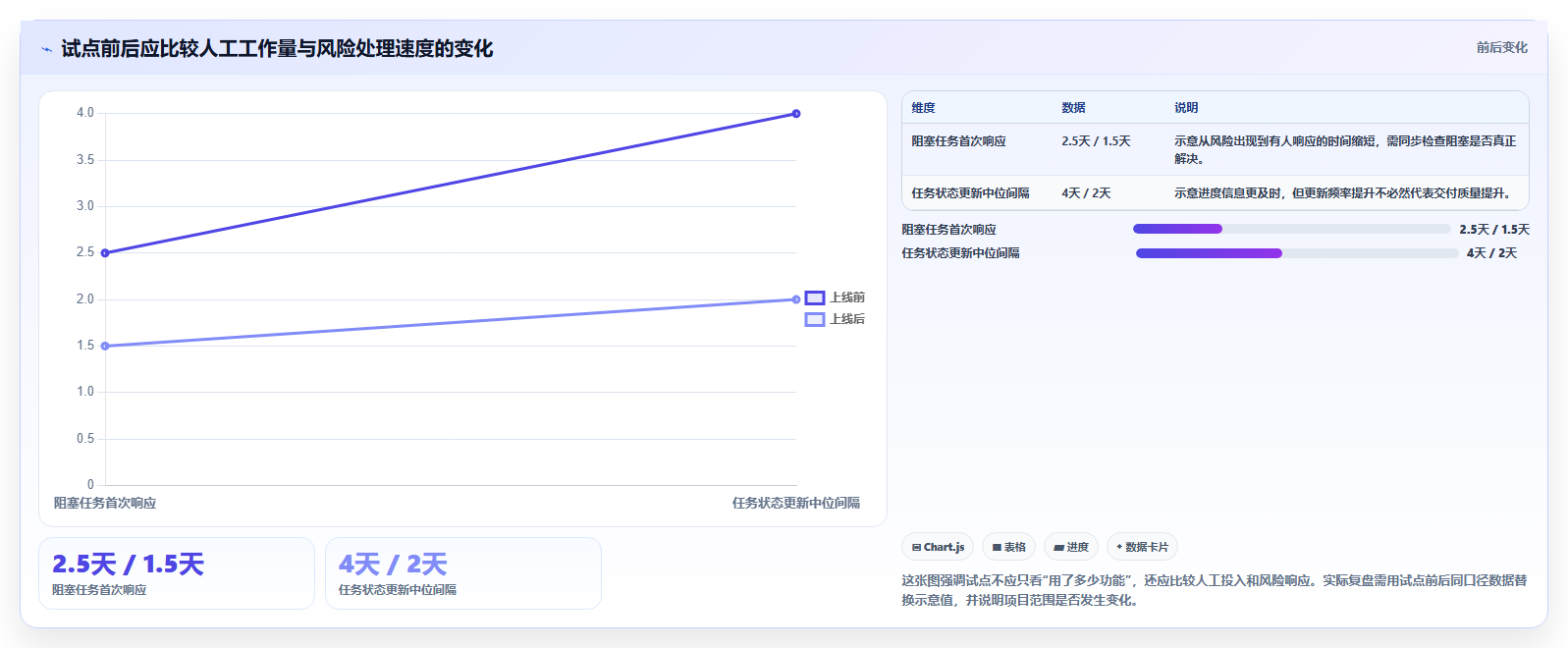Click y-axis tick label 4.0
Screen dimensions: 1568x648
(x=85, y=113)
